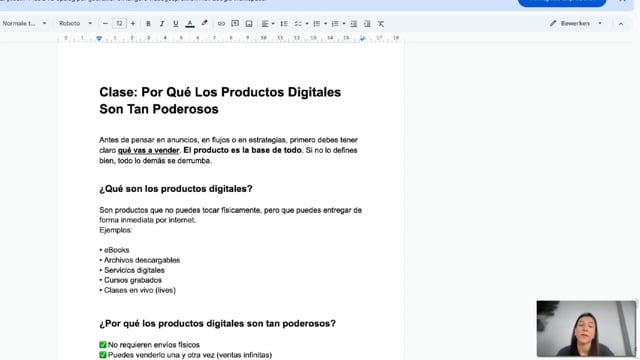Increase the paragraph indent

tap(367, 24)
